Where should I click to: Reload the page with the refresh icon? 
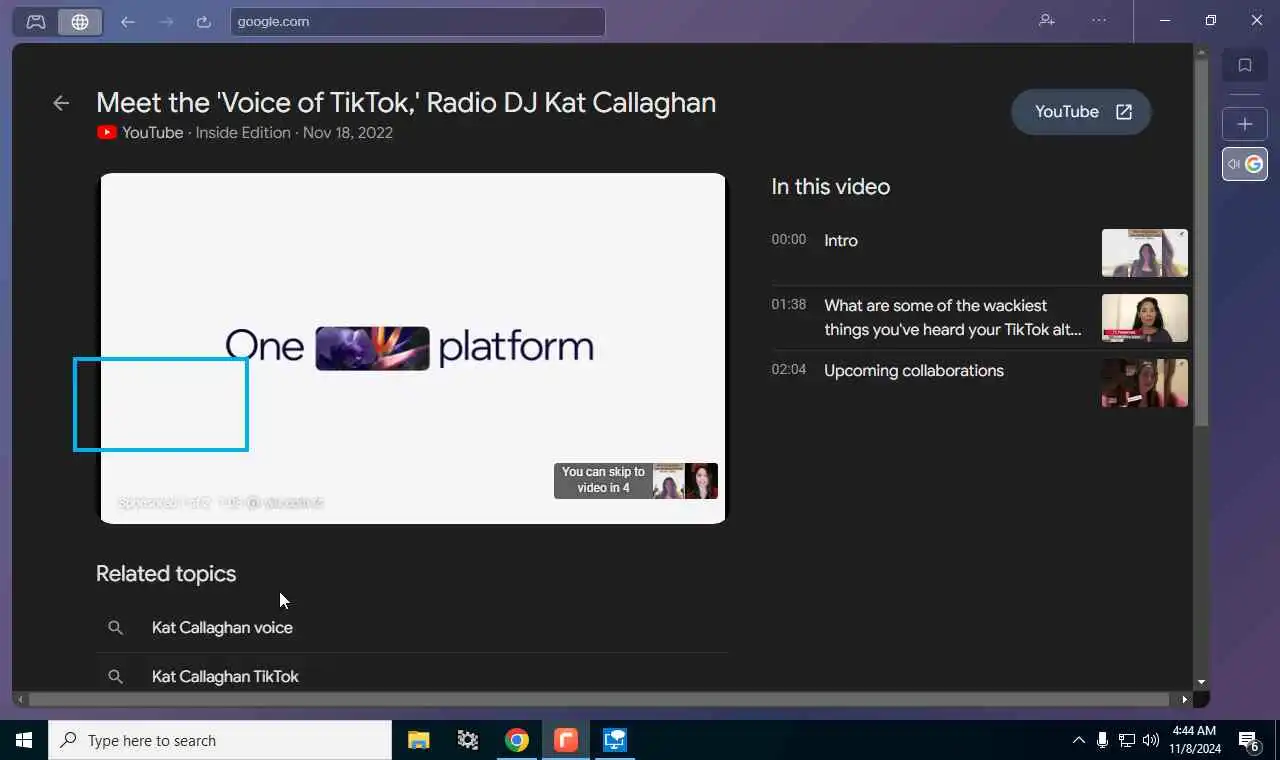(x=204, y=21)
